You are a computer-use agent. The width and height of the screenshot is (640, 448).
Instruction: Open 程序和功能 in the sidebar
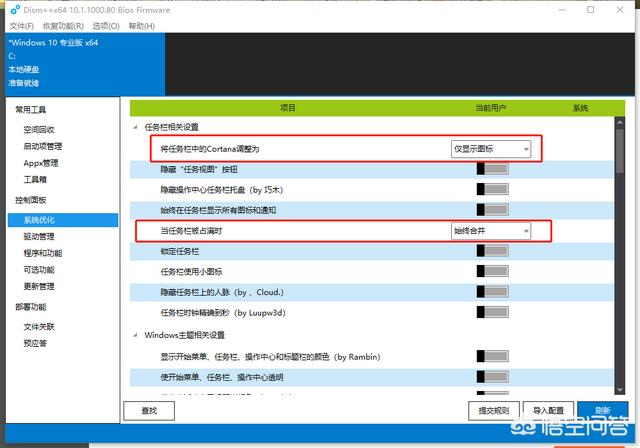point(42,253)
